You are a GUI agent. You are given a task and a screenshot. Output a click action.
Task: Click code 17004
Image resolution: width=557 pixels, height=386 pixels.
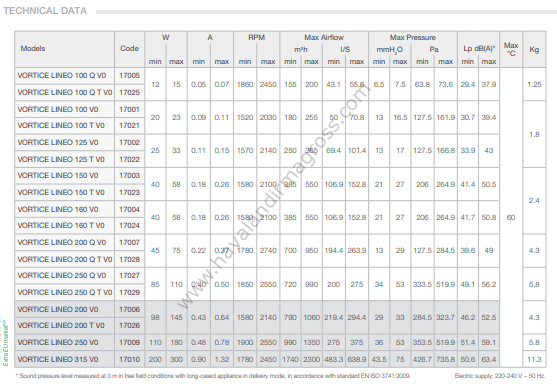pos(129,210)
